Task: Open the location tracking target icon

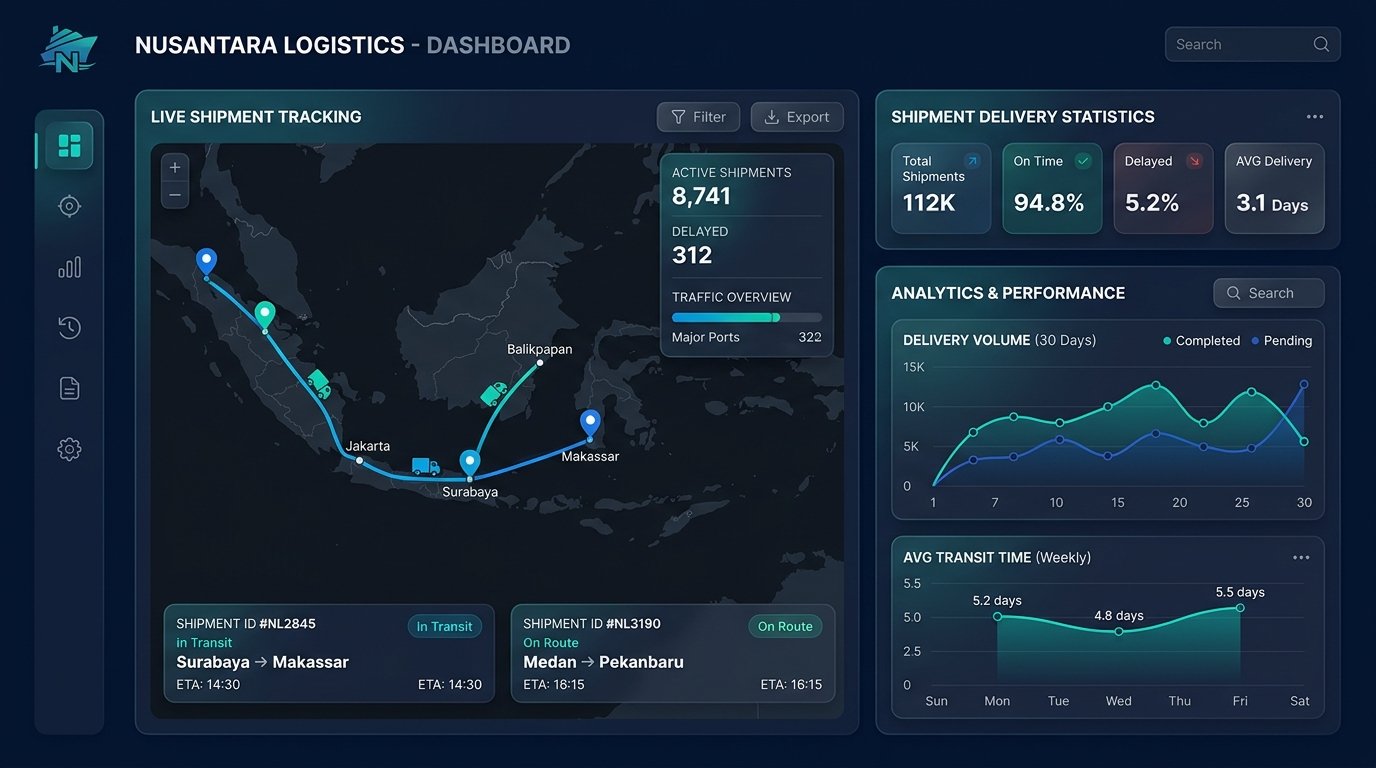Action: coord(69,206)
